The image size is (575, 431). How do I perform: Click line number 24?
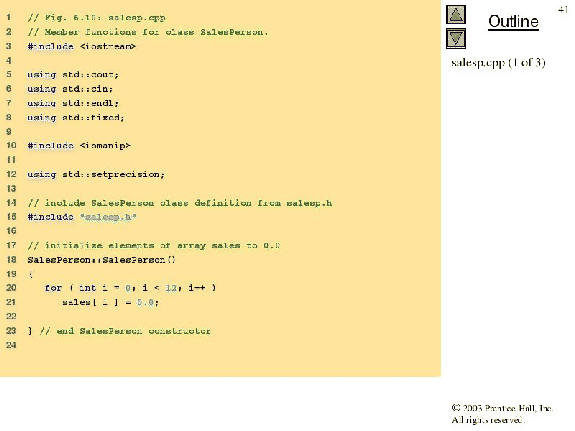point(11,345)
